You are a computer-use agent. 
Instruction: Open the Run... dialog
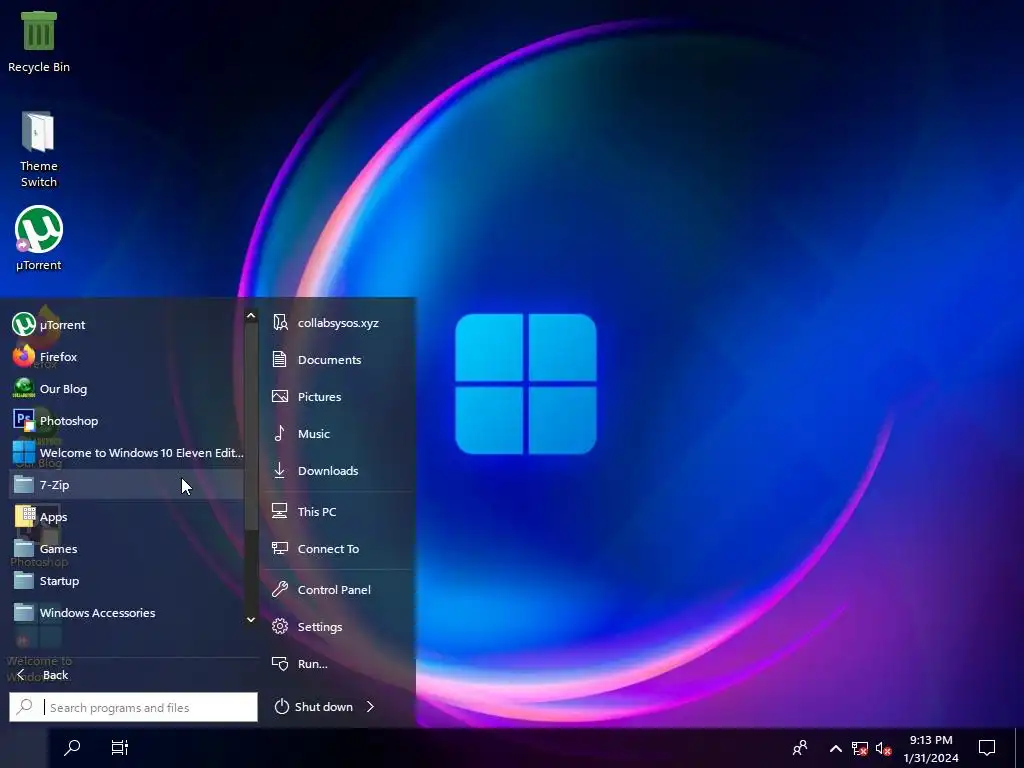click(x=338, y=664)
